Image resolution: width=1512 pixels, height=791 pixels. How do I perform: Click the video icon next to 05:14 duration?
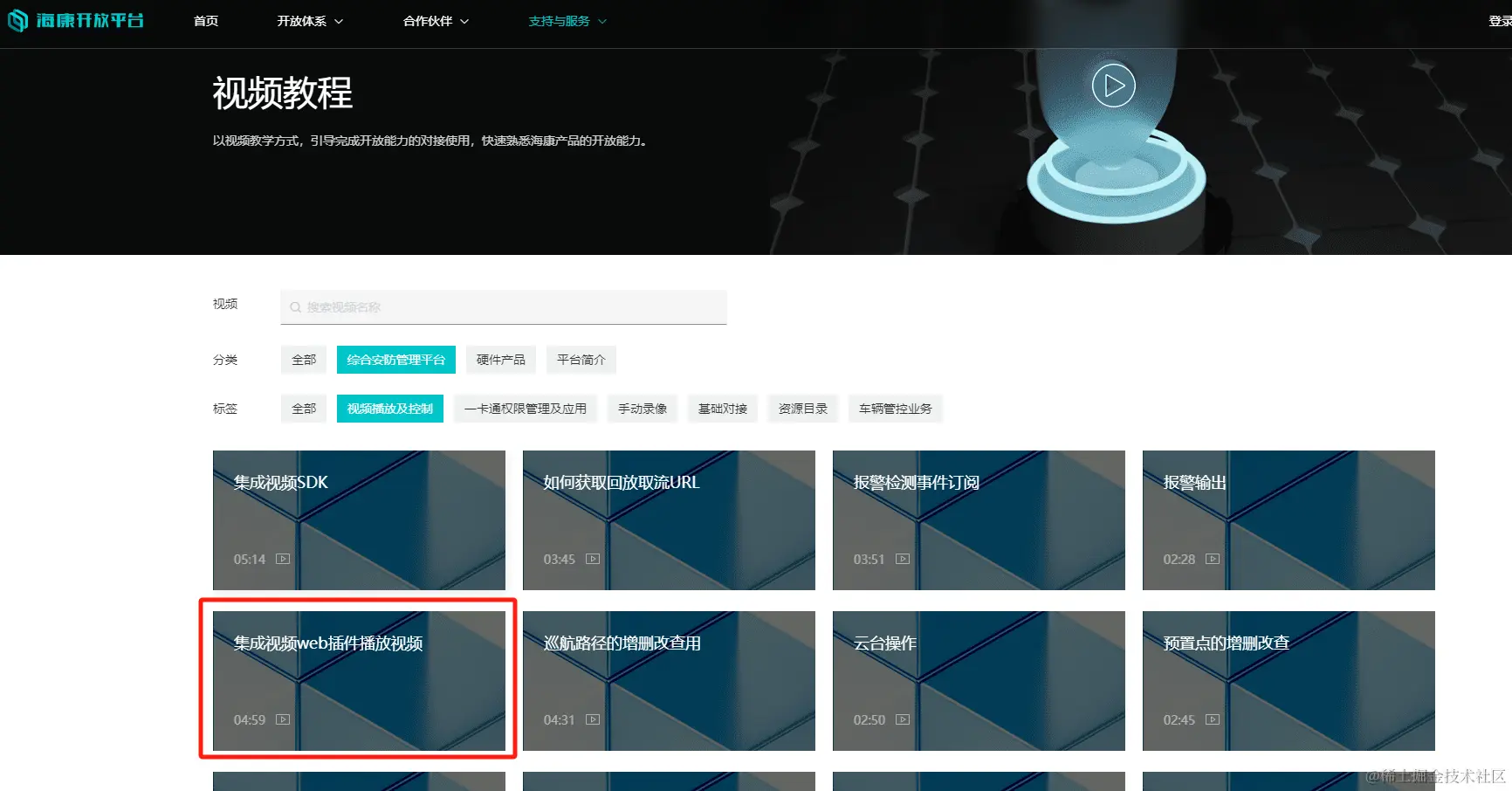[282, 559]
